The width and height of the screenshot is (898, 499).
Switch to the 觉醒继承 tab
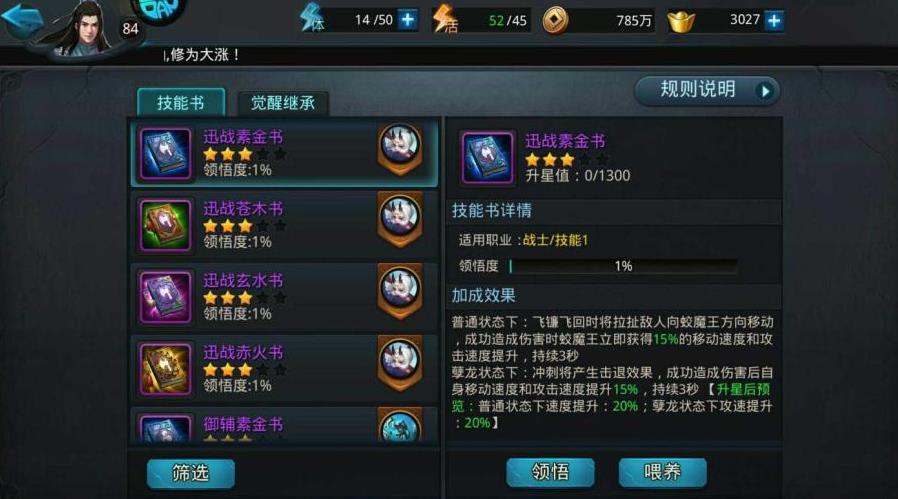283,103
